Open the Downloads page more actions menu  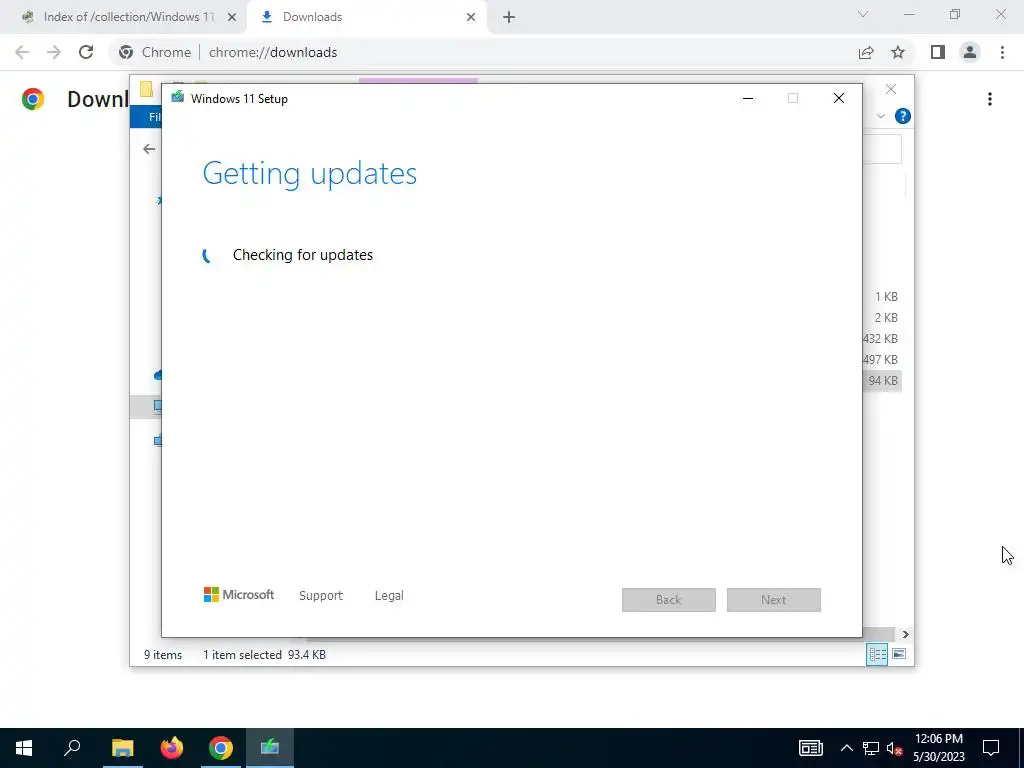click(990, 99)
